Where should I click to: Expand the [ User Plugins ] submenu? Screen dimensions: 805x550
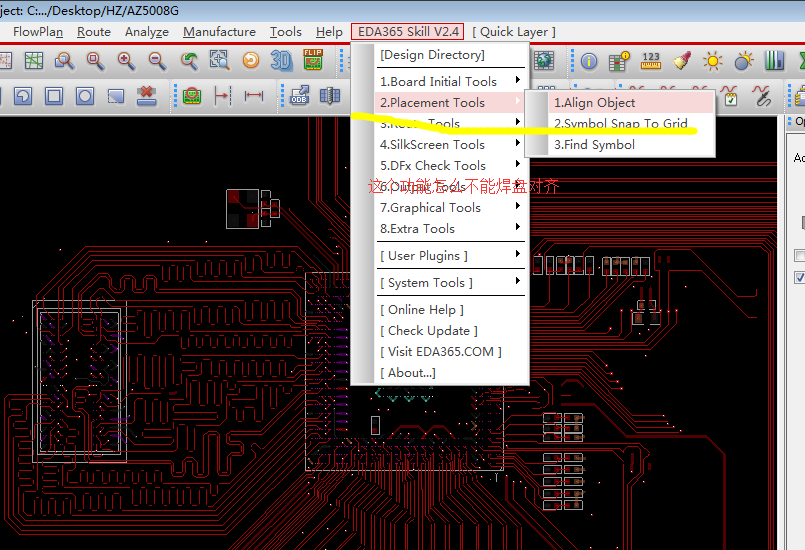click(450, 256)
